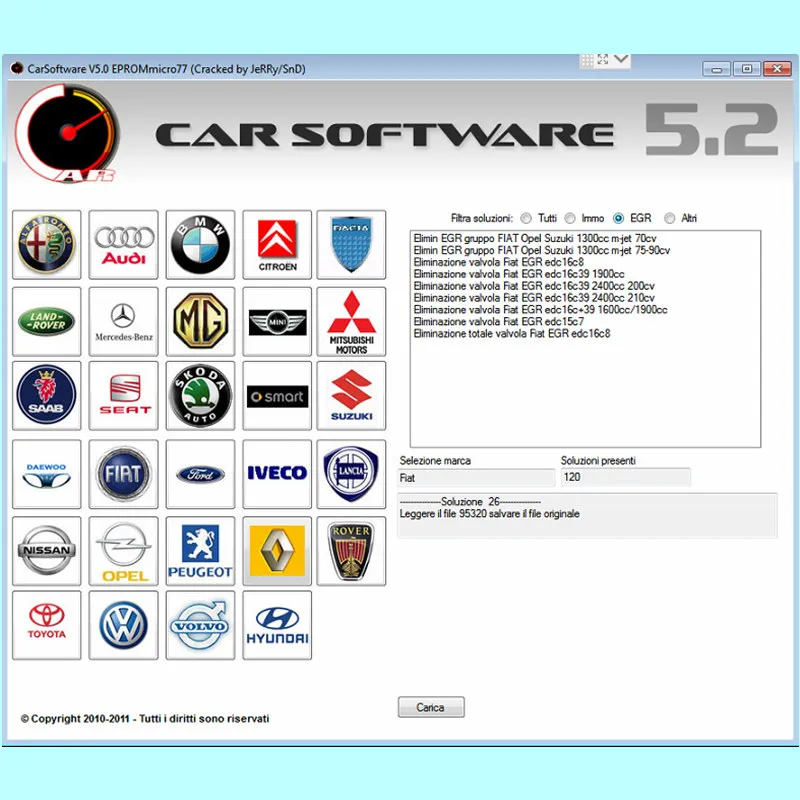Select 'Eliminazione valvola Fiat EGR edc16c8' row
The width and height of the screenshot is (800, 800).
(x=498, y=262)
